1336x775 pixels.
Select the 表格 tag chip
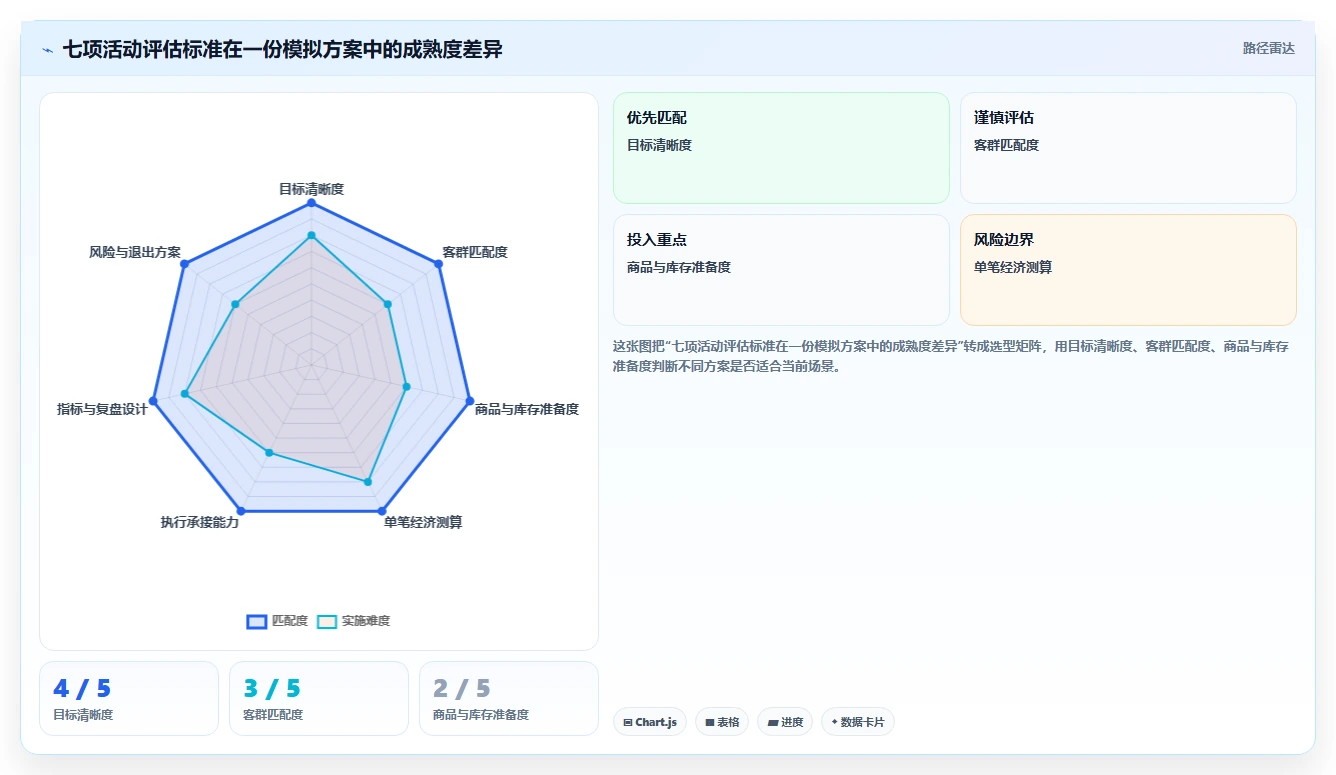click(x=722, y=722)
